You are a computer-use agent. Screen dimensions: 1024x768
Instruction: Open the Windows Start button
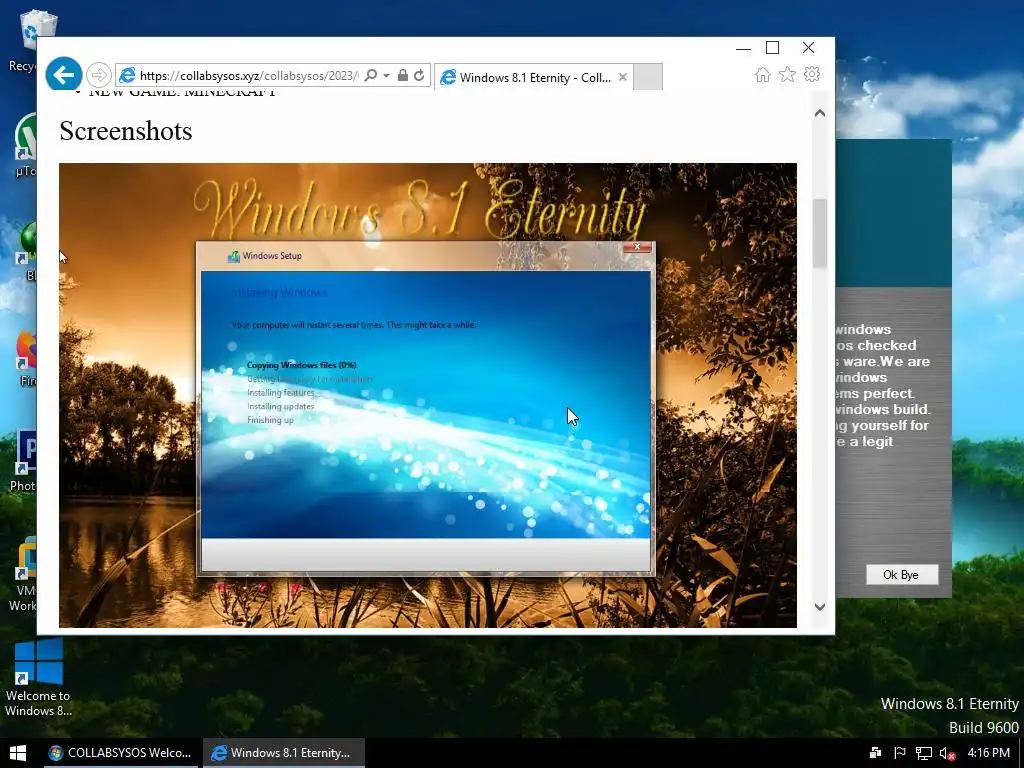click(x=18, y=753)
